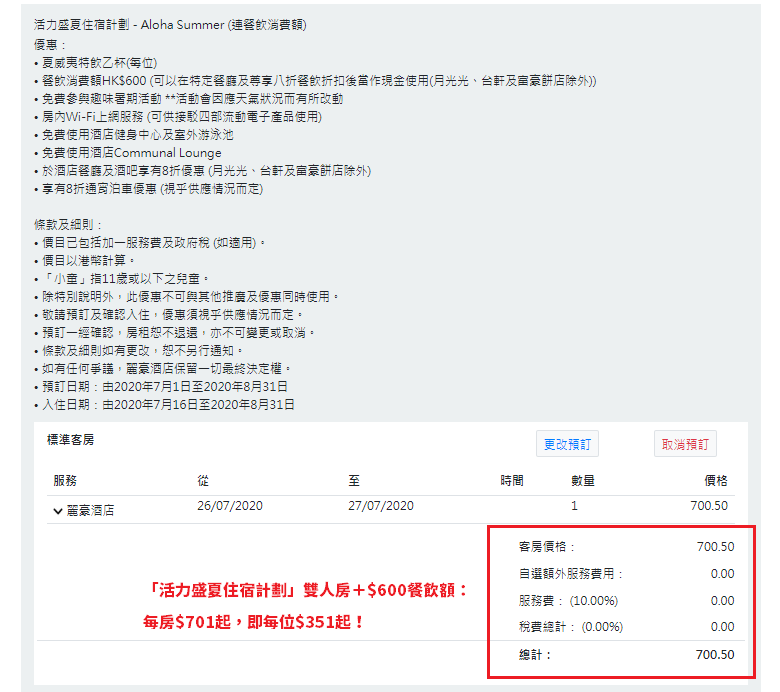Click the 價目以港幣計算 line
The image size is (780, 692).
[85, 261]
